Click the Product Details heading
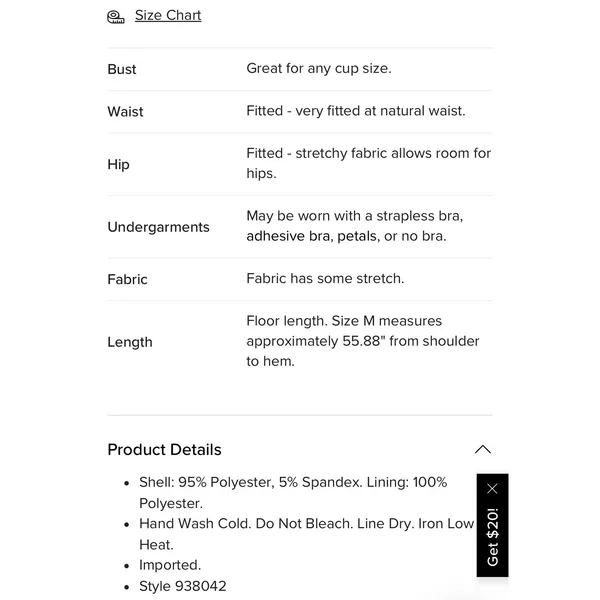The width and height of the screenshot is (600, 600). tap(165, 450)
